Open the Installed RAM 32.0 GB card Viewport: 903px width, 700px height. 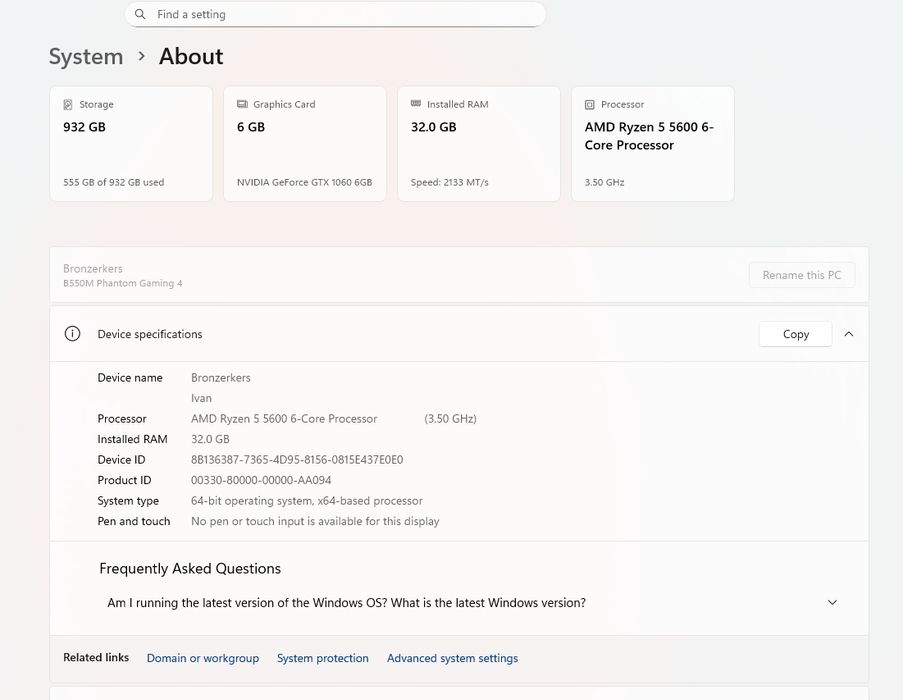click(x=479, y=144)
